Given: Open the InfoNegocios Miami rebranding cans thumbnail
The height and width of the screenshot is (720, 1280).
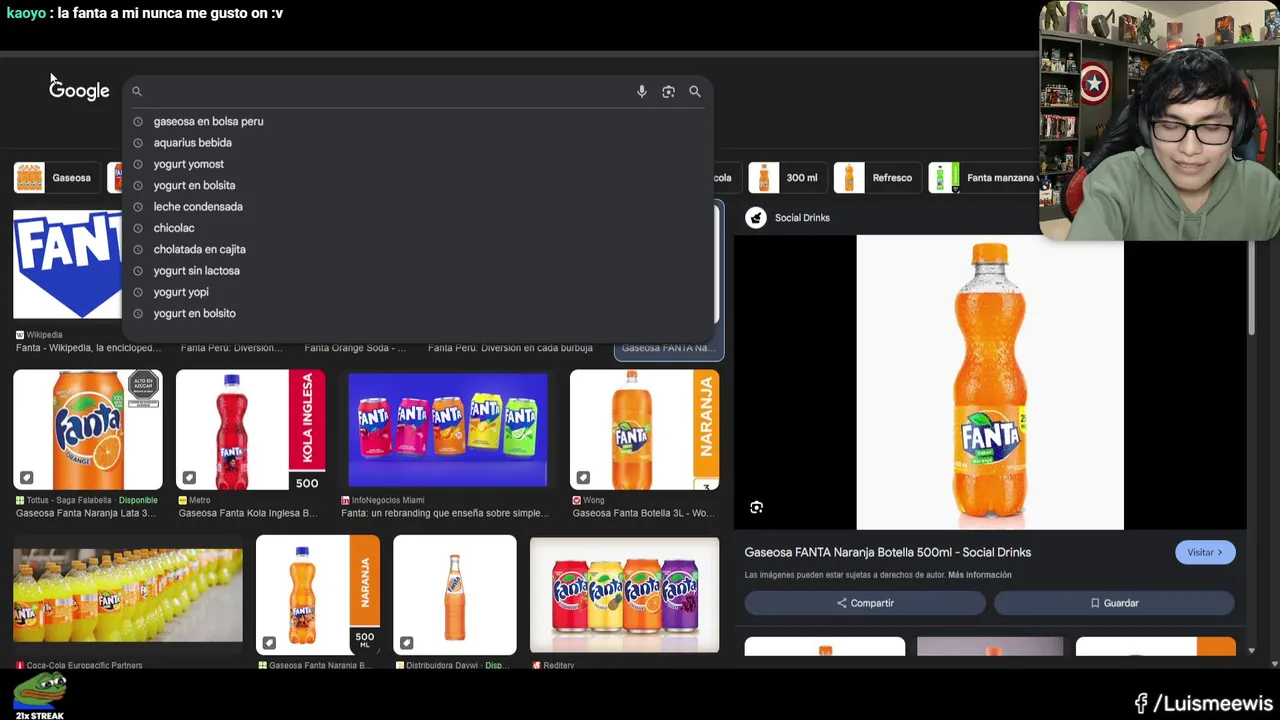Looking at the screenshot, I should [x=447, y=429].
